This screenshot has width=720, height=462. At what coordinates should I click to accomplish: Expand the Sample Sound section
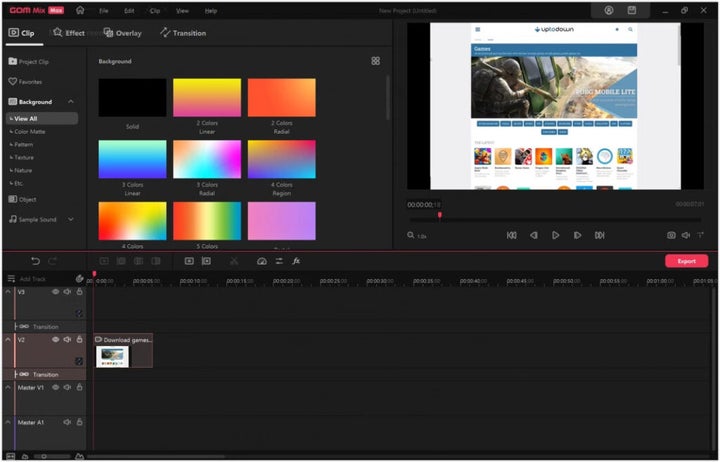pos(71,219)
